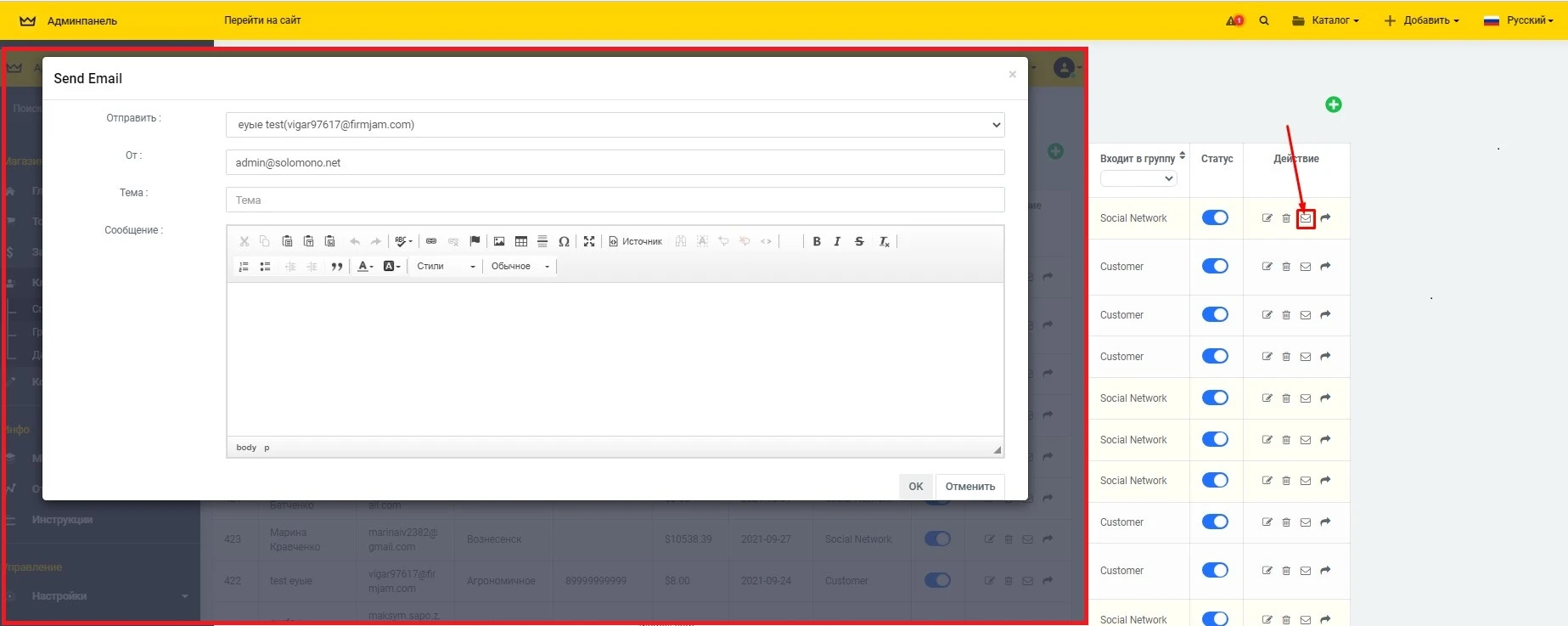The height and width of the screenshot is (626, 1568).
Task: Open search with the magnifier icon in top bar
Action: click(x=1264, y=20)
